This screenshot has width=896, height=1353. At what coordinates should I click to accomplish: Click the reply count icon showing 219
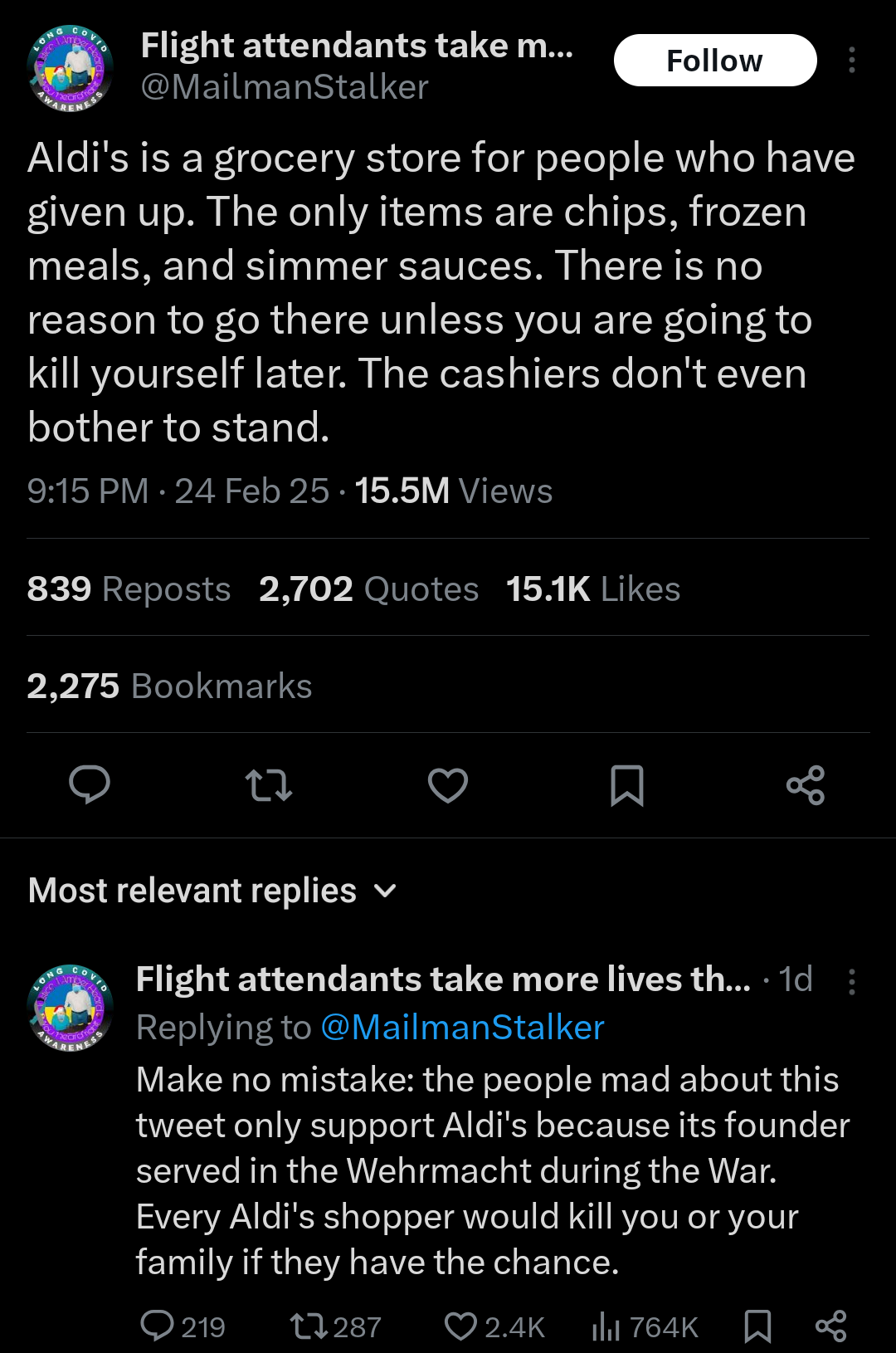(158, 1326)
